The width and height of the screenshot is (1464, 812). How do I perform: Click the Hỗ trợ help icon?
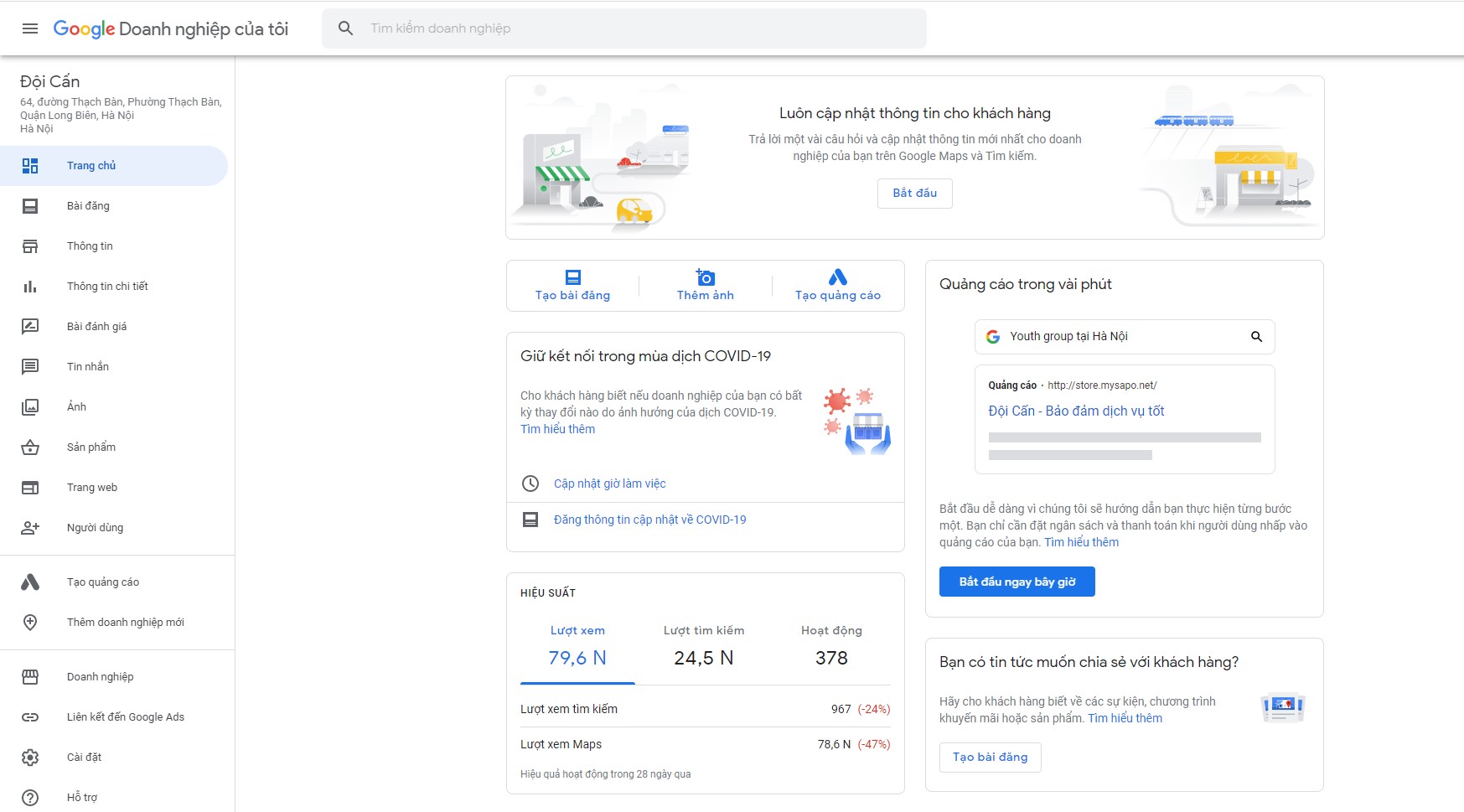(30, 798)
